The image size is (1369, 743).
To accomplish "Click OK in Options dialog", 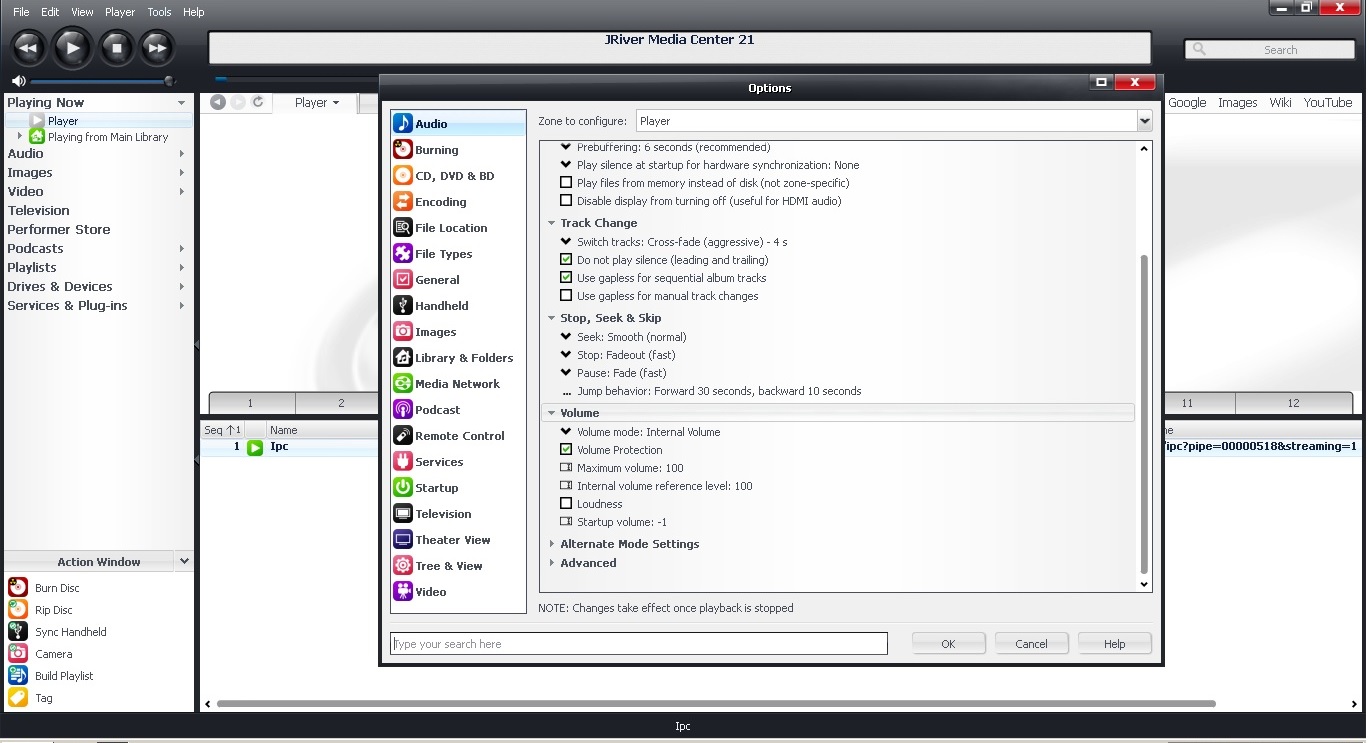I will 948,644.
